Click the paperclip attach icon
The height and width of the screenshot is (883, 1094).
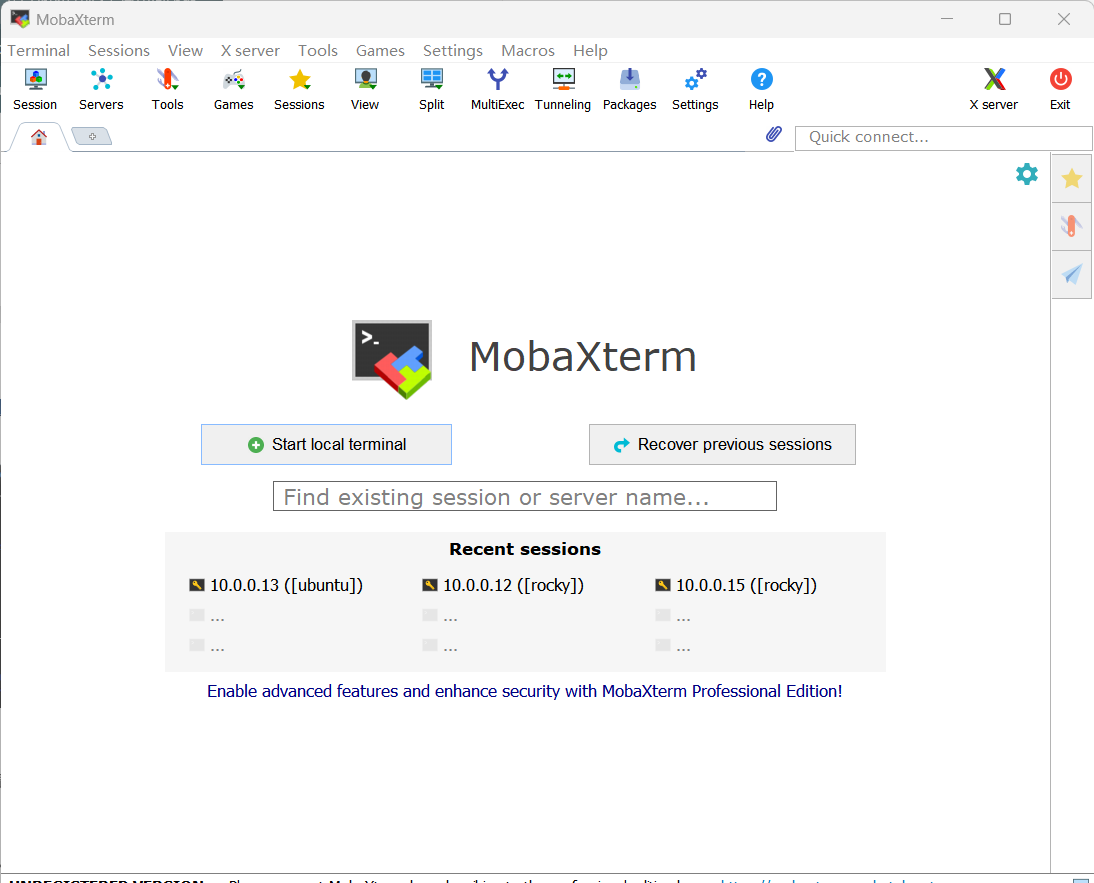click(x=774, y=134)
